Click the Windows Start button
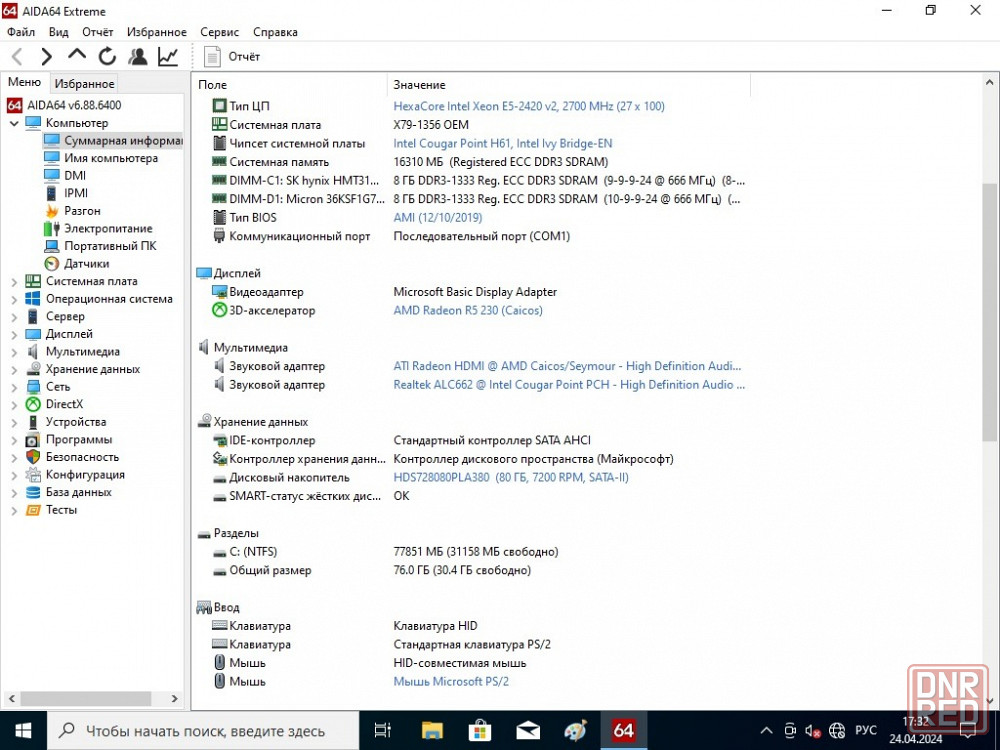Screen dimensions: 1000x750 [x=23, y=731]
